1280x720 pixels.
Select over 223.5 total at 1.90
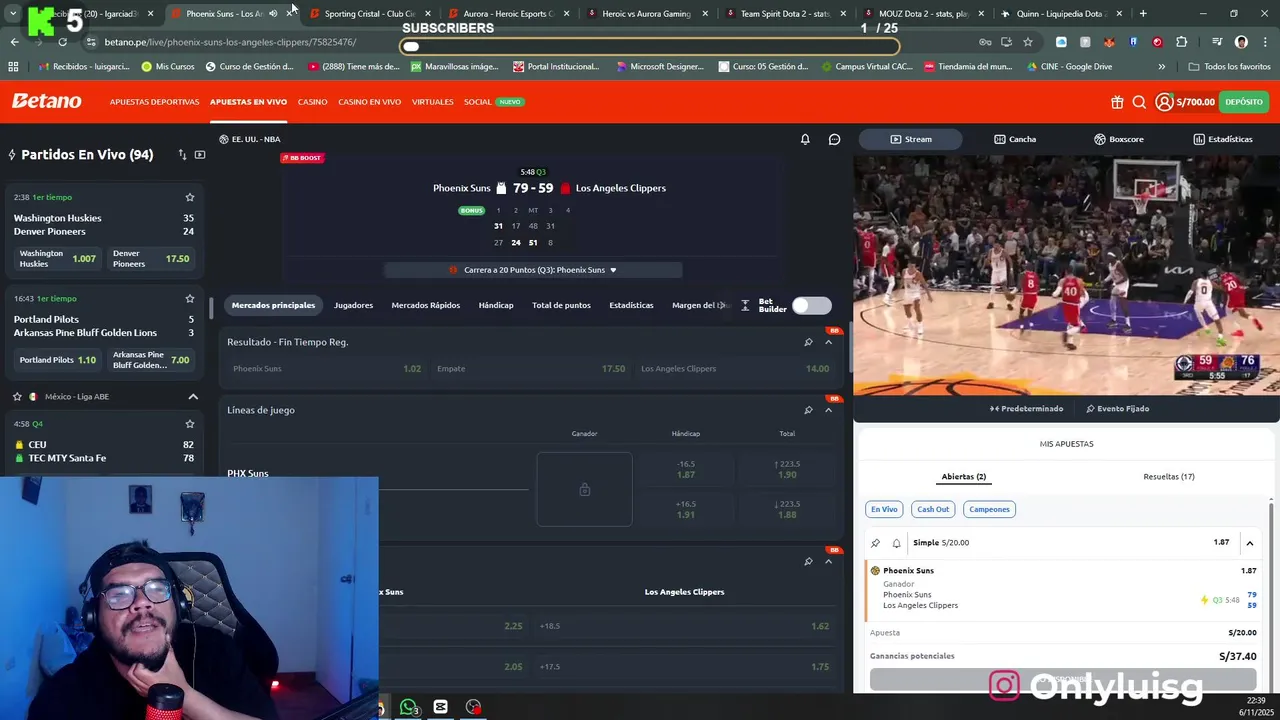(787, 469)
